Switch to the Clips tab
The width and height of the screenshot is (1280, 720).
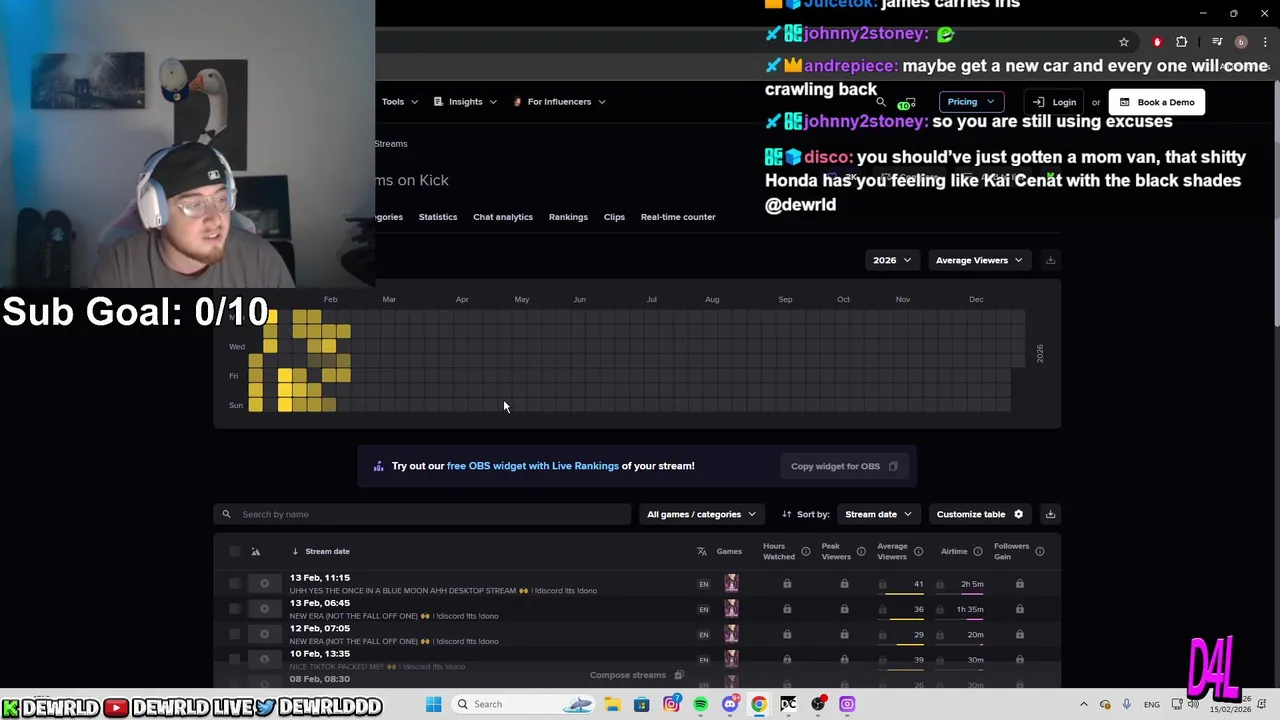pos(614,217)
